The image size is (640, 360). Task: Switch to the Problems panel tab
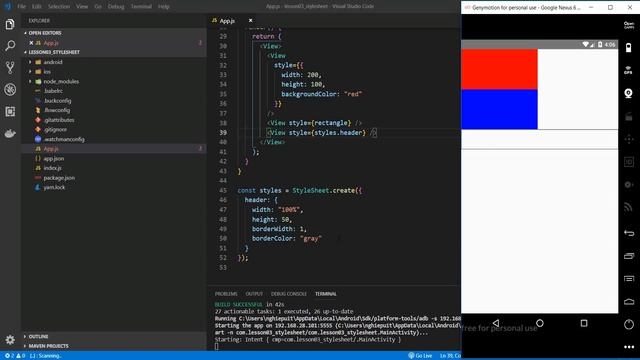[226, 294]
